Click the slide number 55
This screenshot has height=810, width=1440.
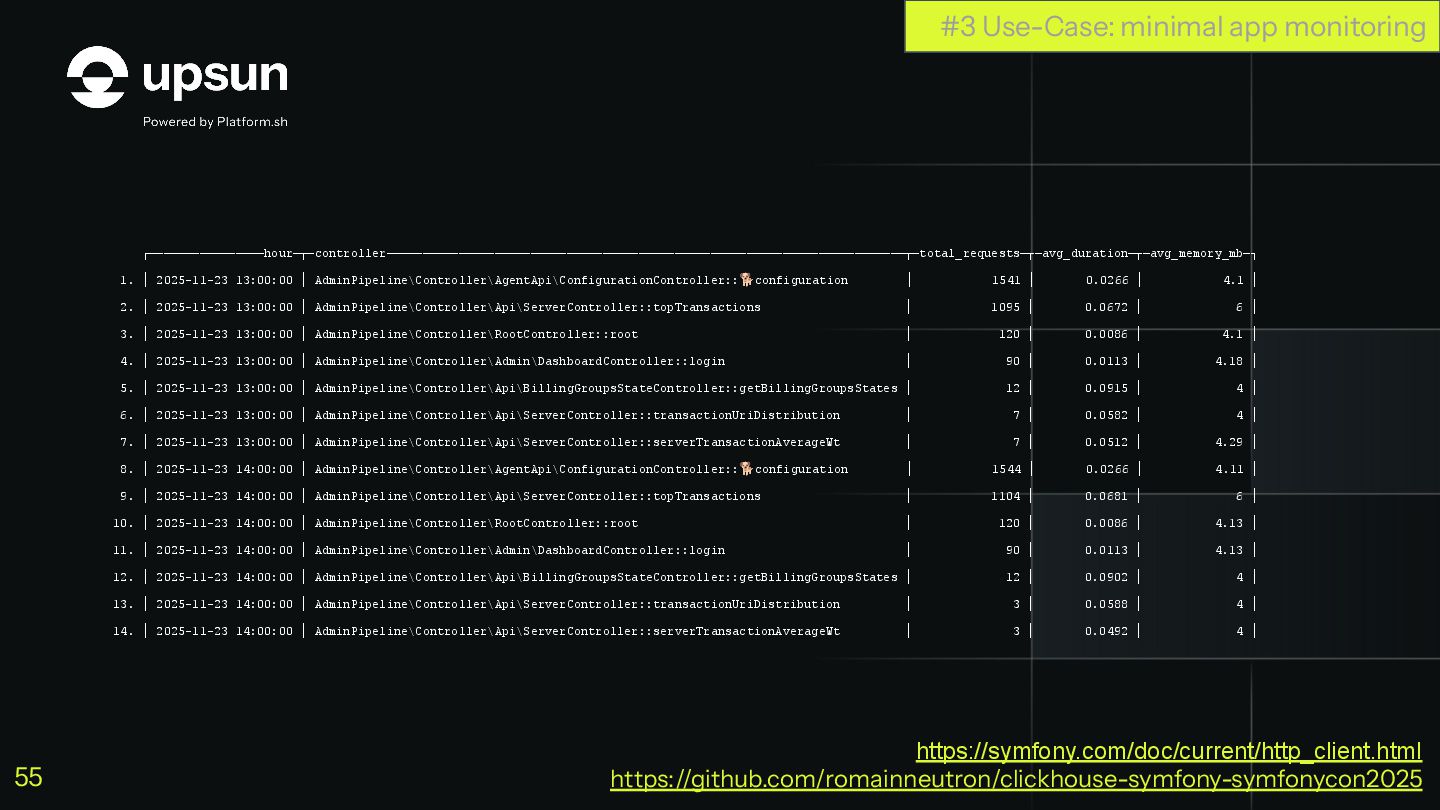[x=28, y=777]
